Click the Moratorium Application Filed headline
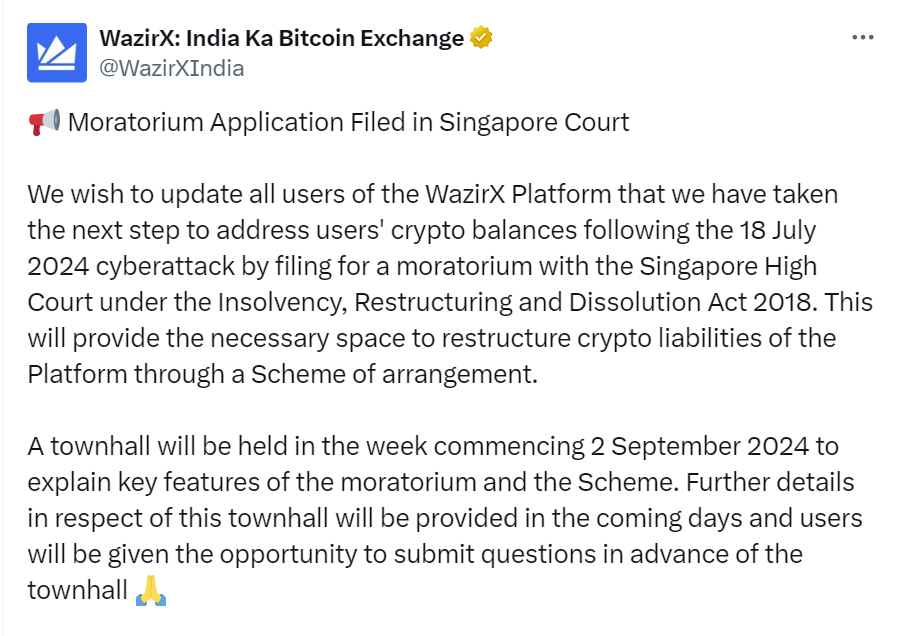The image size is (901, 636). click(349, 122)
